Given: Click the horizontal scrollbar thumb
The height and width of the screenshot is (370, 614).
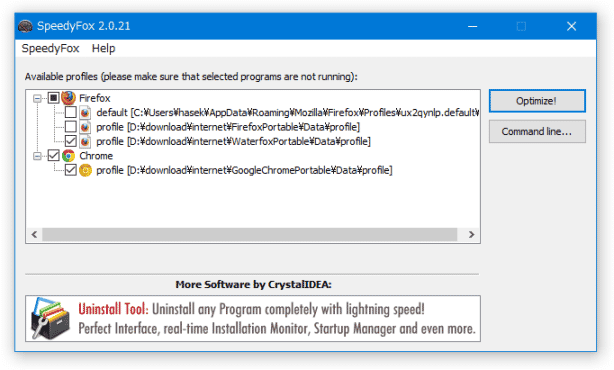Looking at the screenshot, I should pyautogui.click(x=250, y=235).
